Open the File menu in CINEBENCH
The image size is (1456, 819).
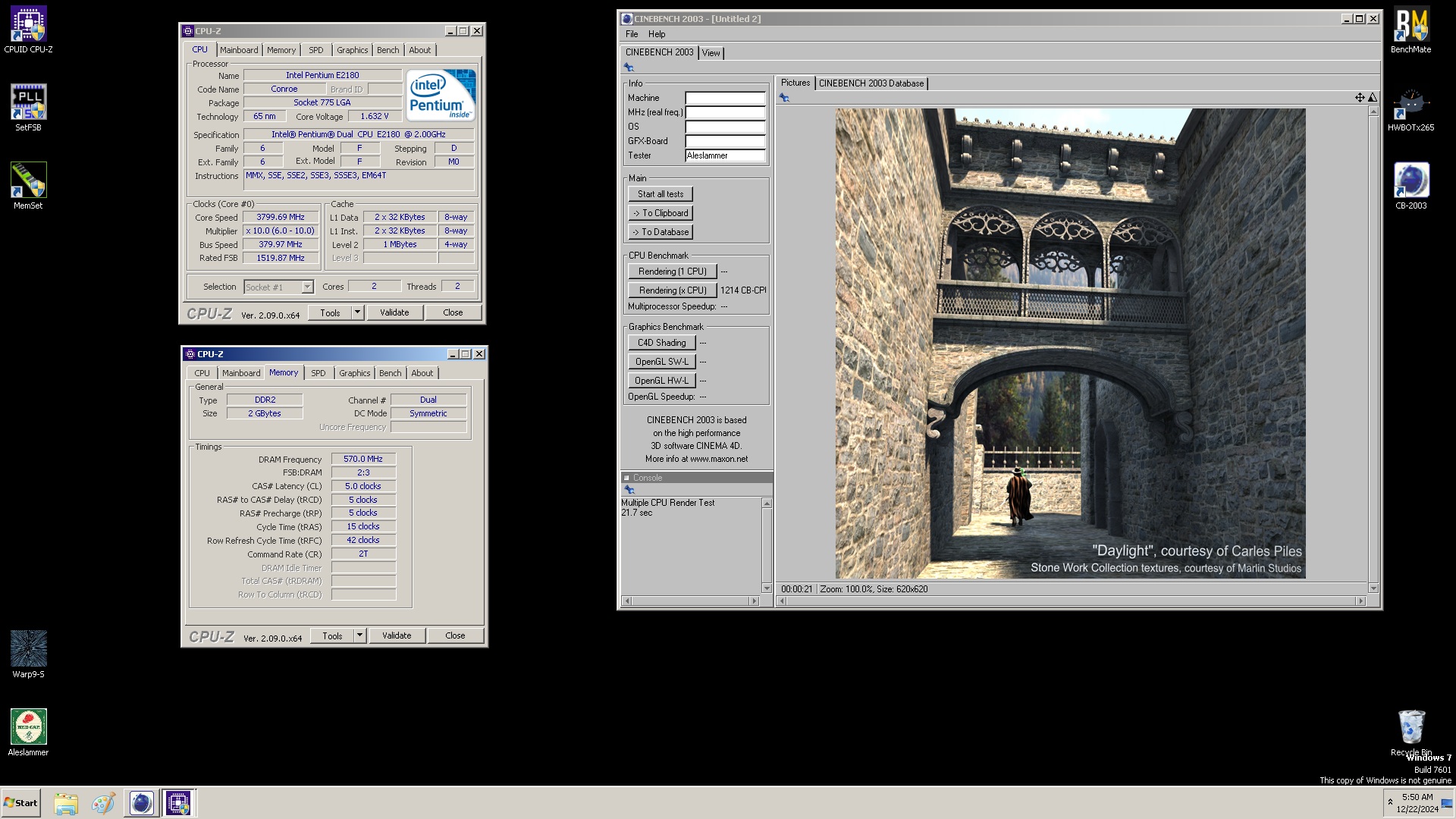coord(632,34)
